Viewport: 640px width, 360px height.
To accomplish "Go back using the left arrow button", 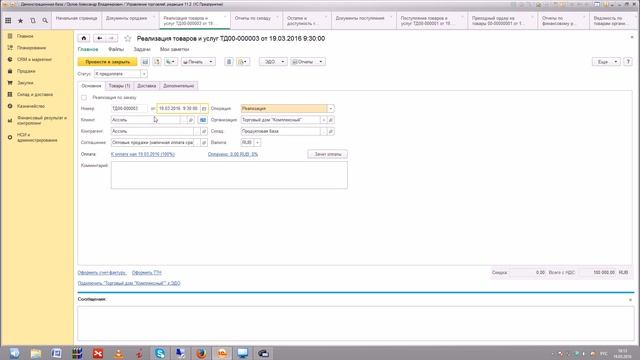I will 99,38.
